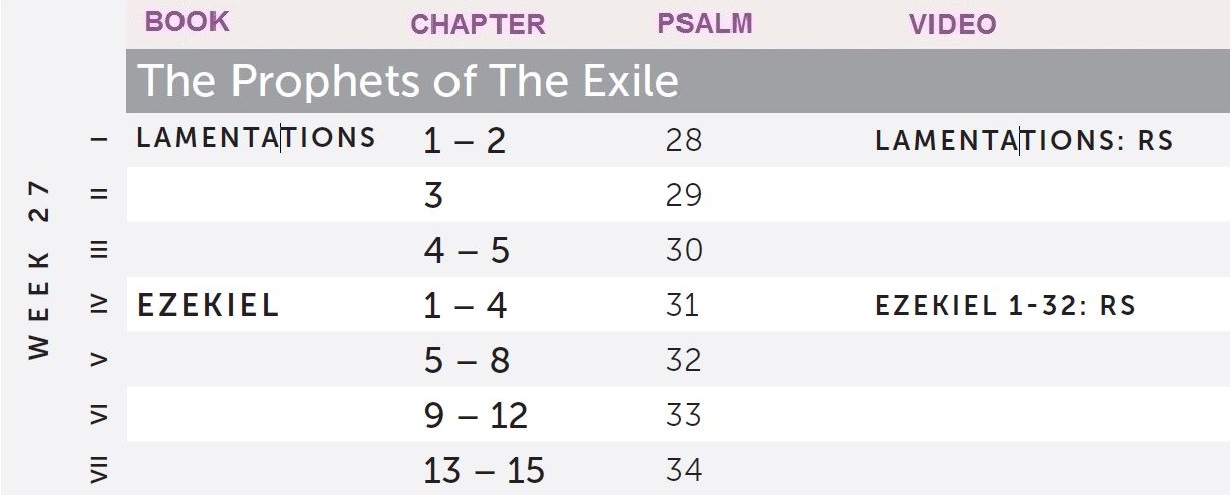
Task: Click The Prophets of The Exile heading
Action: pos(407,80)
